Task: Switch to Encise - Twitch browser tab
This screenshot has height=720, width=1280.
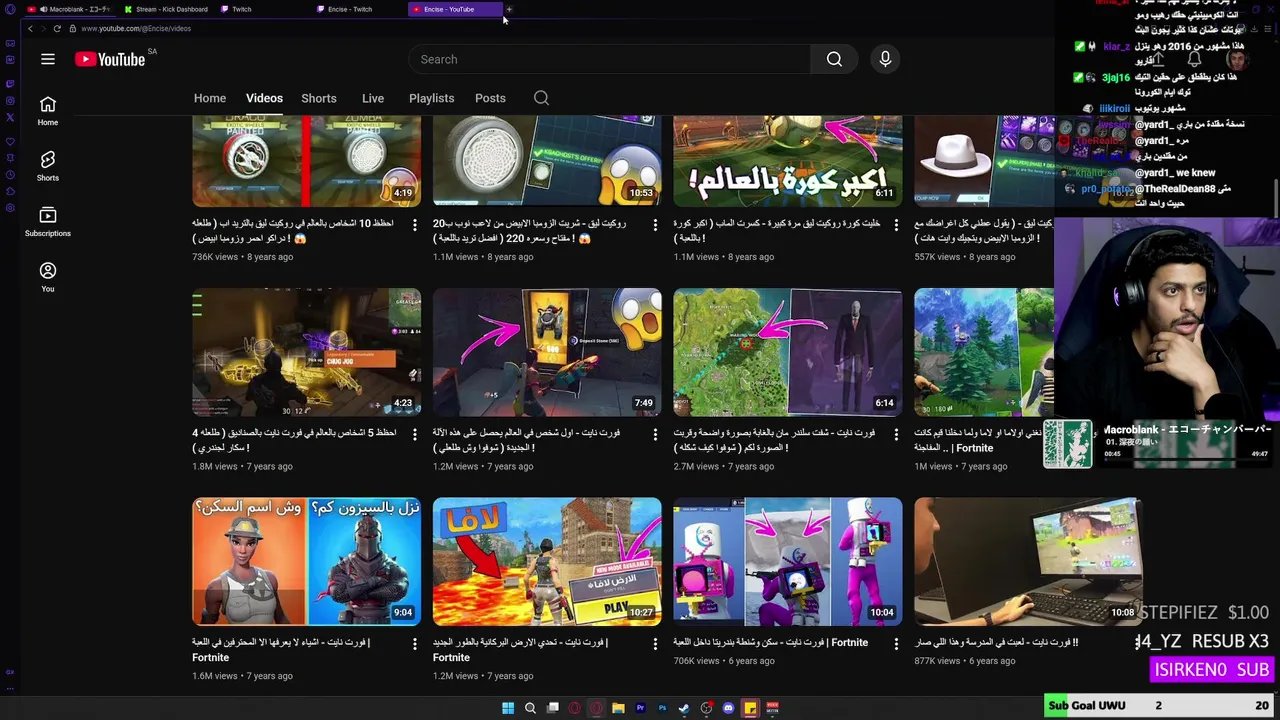Action: tap(357, 9)
